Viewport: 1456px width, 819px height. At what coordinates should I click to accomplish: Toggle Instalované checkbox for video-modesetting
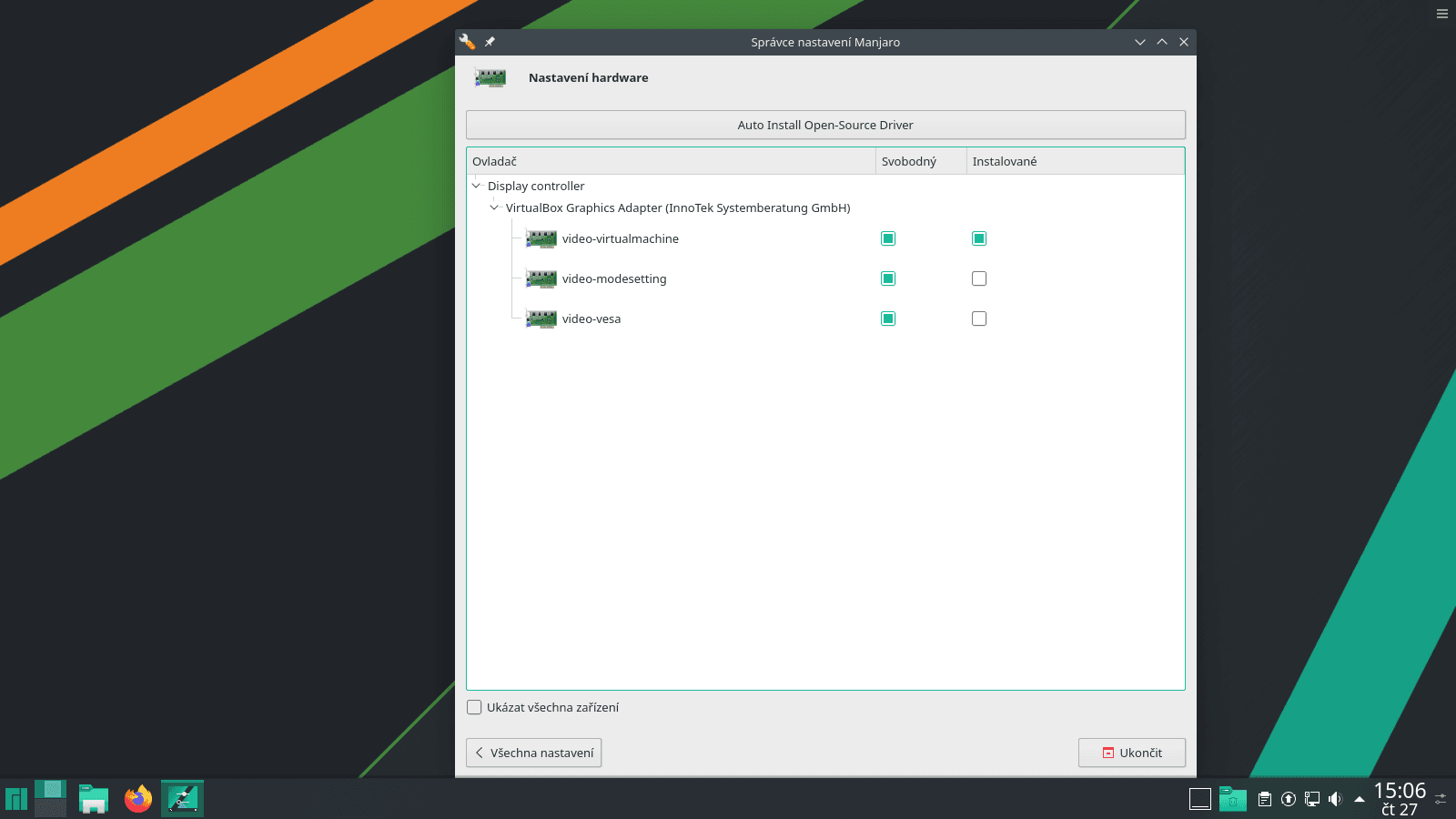[x=979, y=278]
